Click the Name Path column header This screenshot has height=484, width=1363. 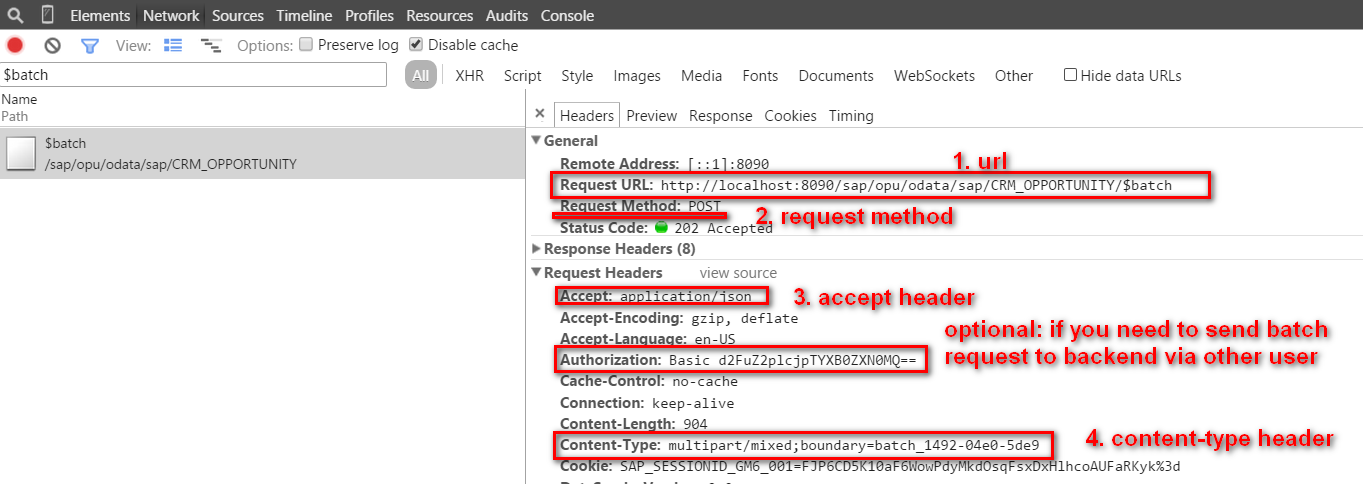point(262,108)
